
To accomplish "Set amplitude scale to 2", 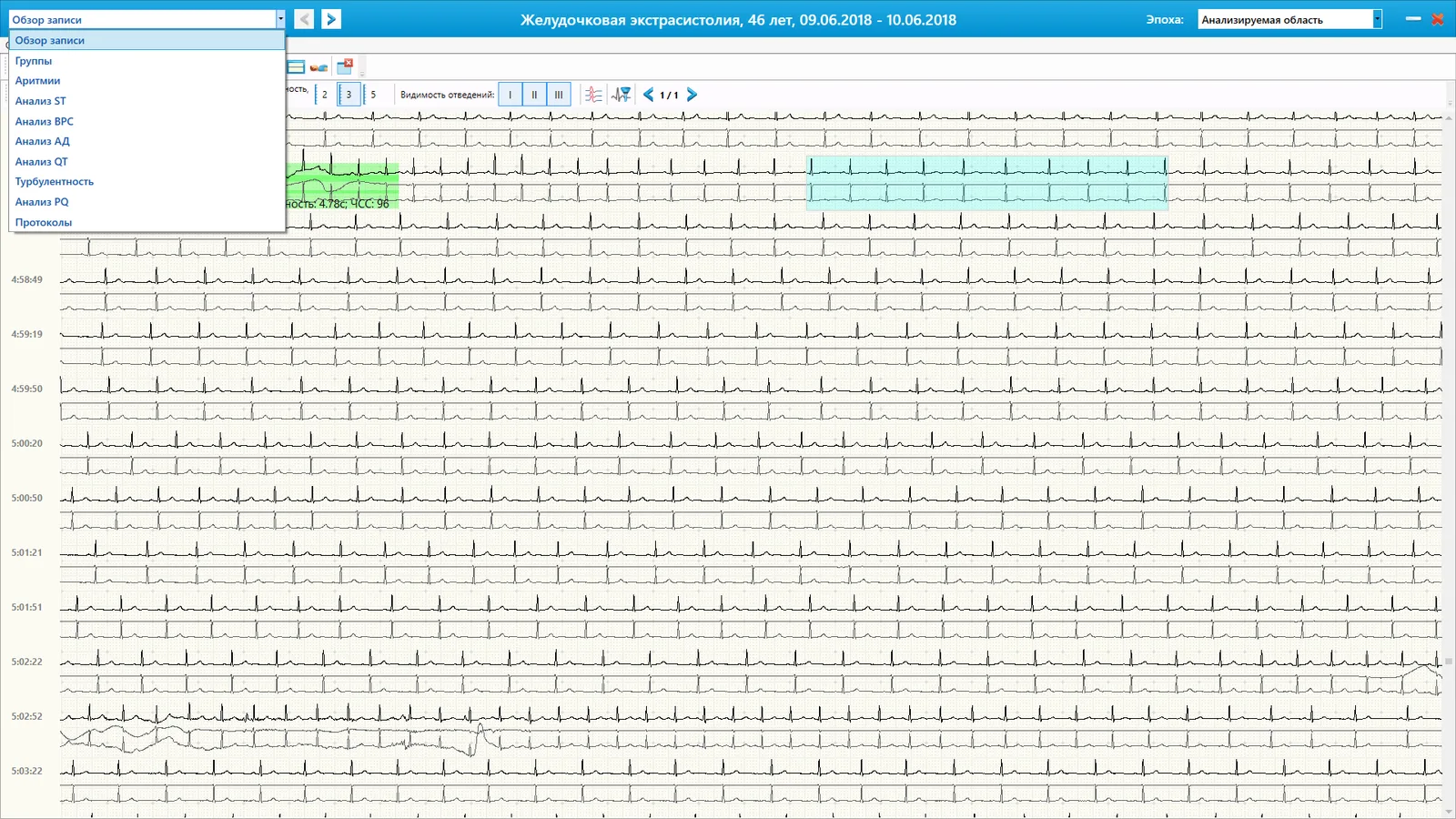I will (324, 95).
